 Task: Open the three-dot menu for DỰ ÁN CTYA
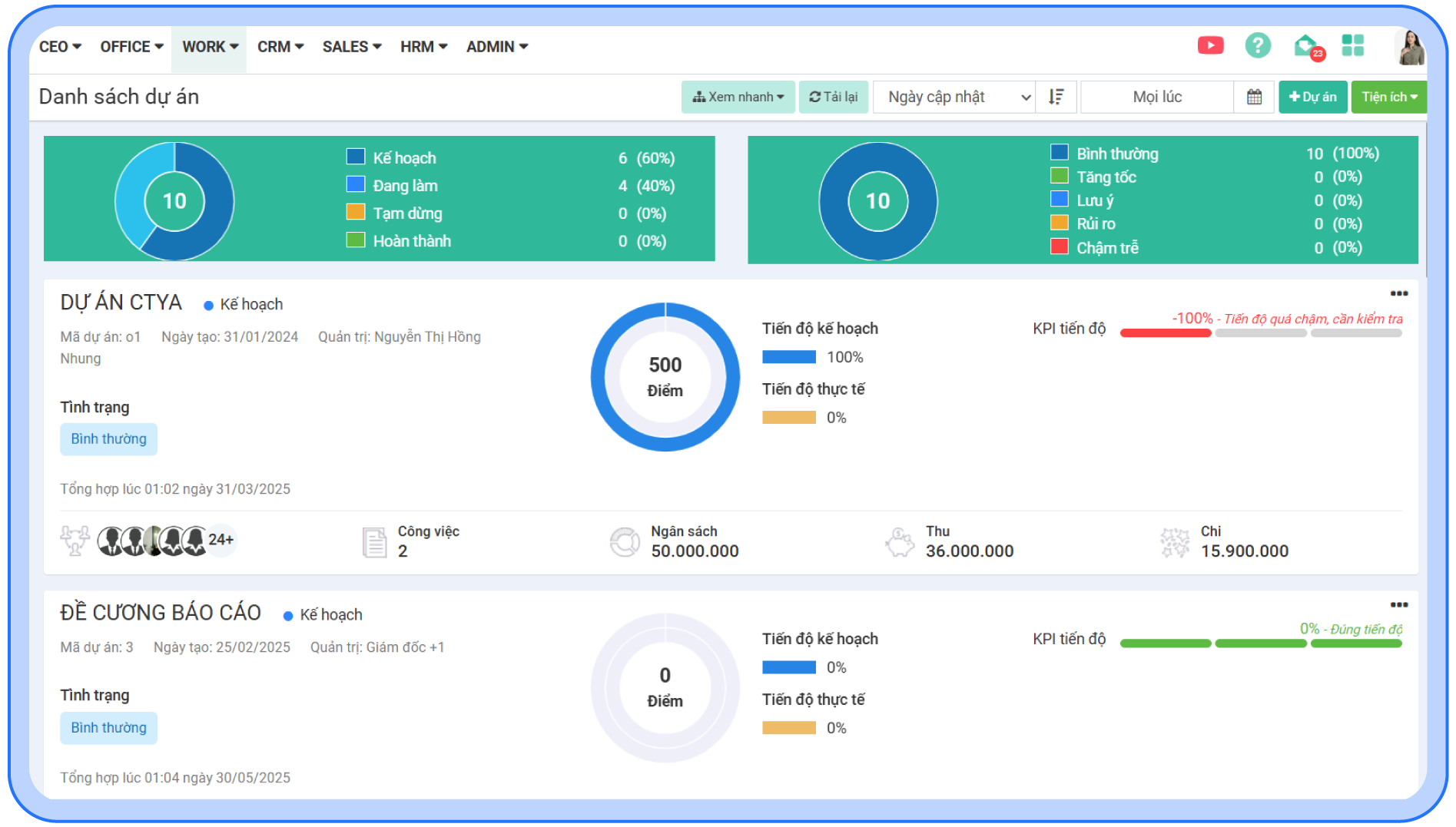(1398, 293)
